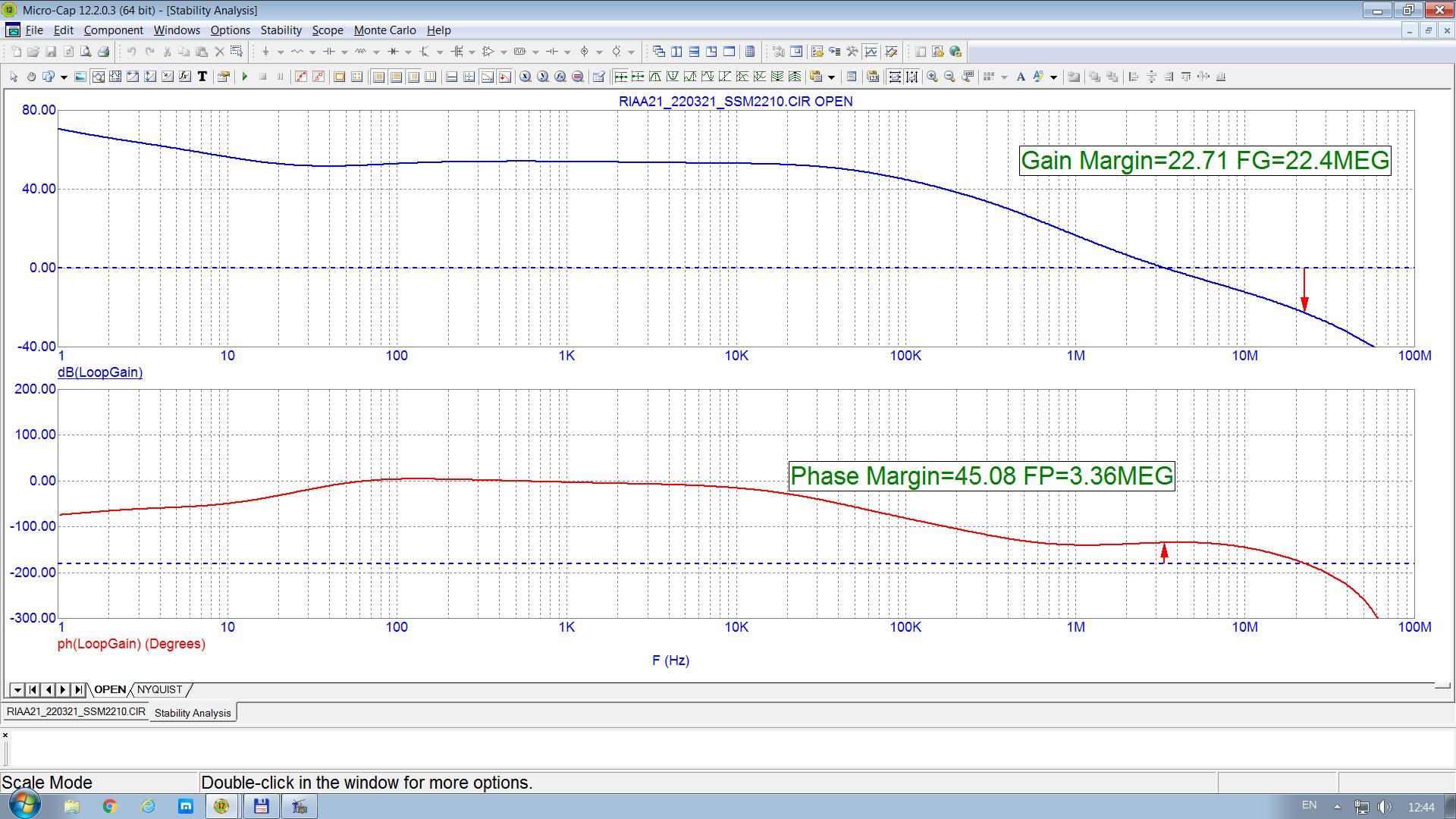Select the Text mode T tool
Screen dimensions: 1456x819
(202, 77)
